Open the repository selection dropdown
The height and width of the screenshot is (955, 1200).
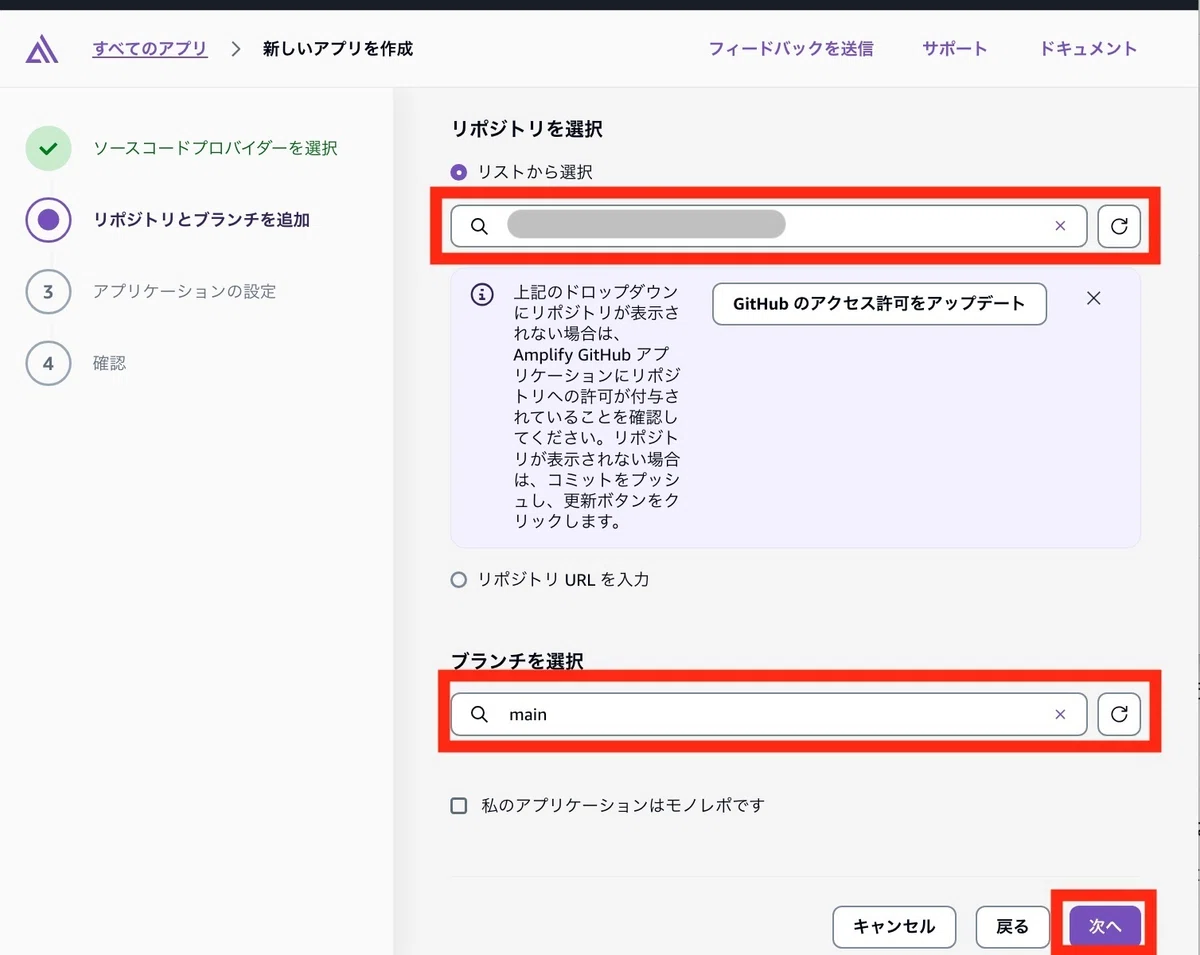pyautogui.click(x=768, y=227)
